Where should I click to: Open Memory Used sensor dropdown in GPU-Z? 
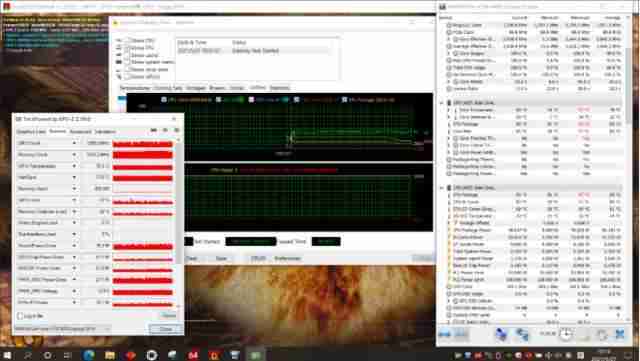[74, 189]
